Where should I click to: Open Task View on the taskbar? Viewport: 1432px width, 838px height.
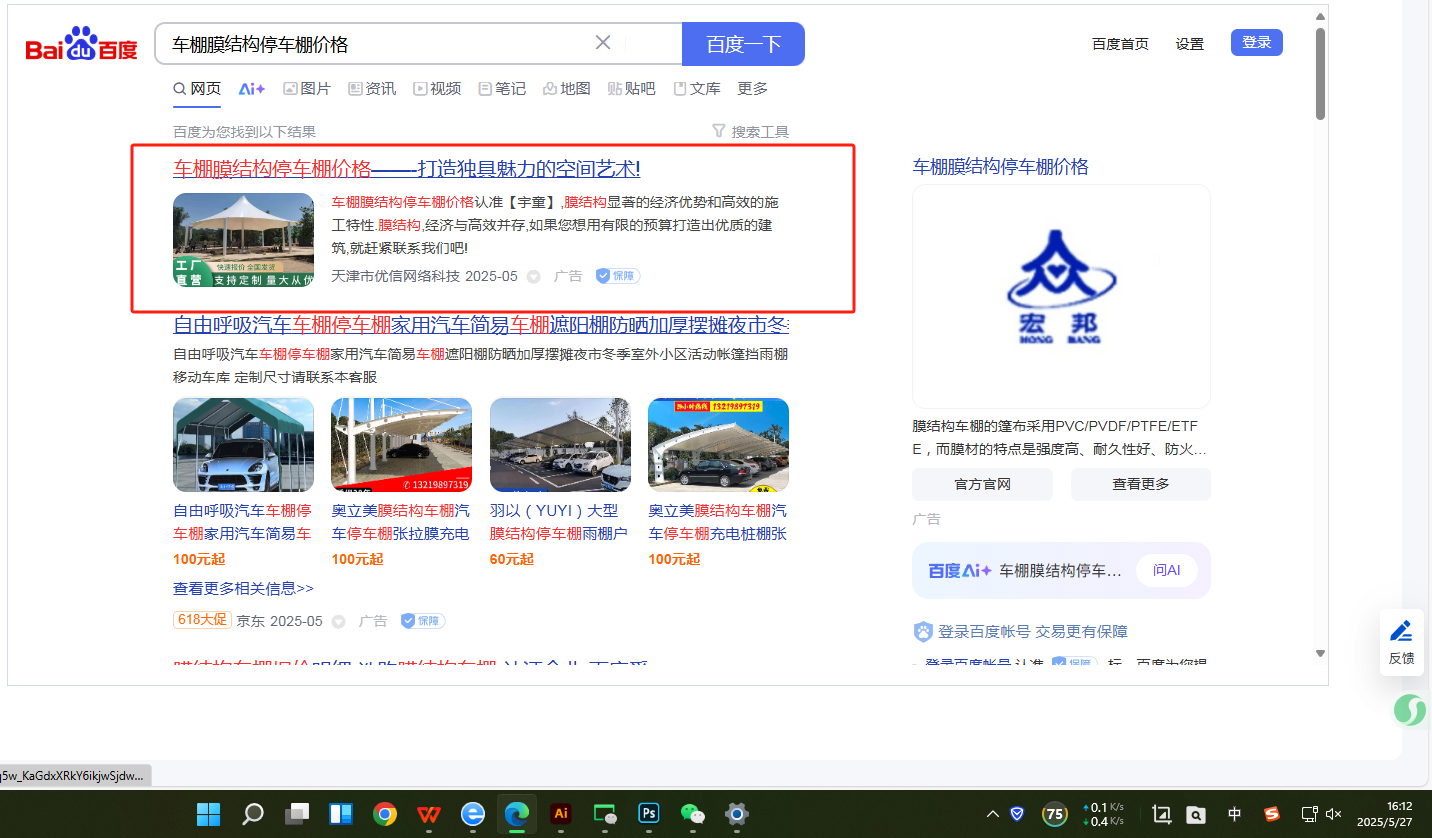[297, 814]
